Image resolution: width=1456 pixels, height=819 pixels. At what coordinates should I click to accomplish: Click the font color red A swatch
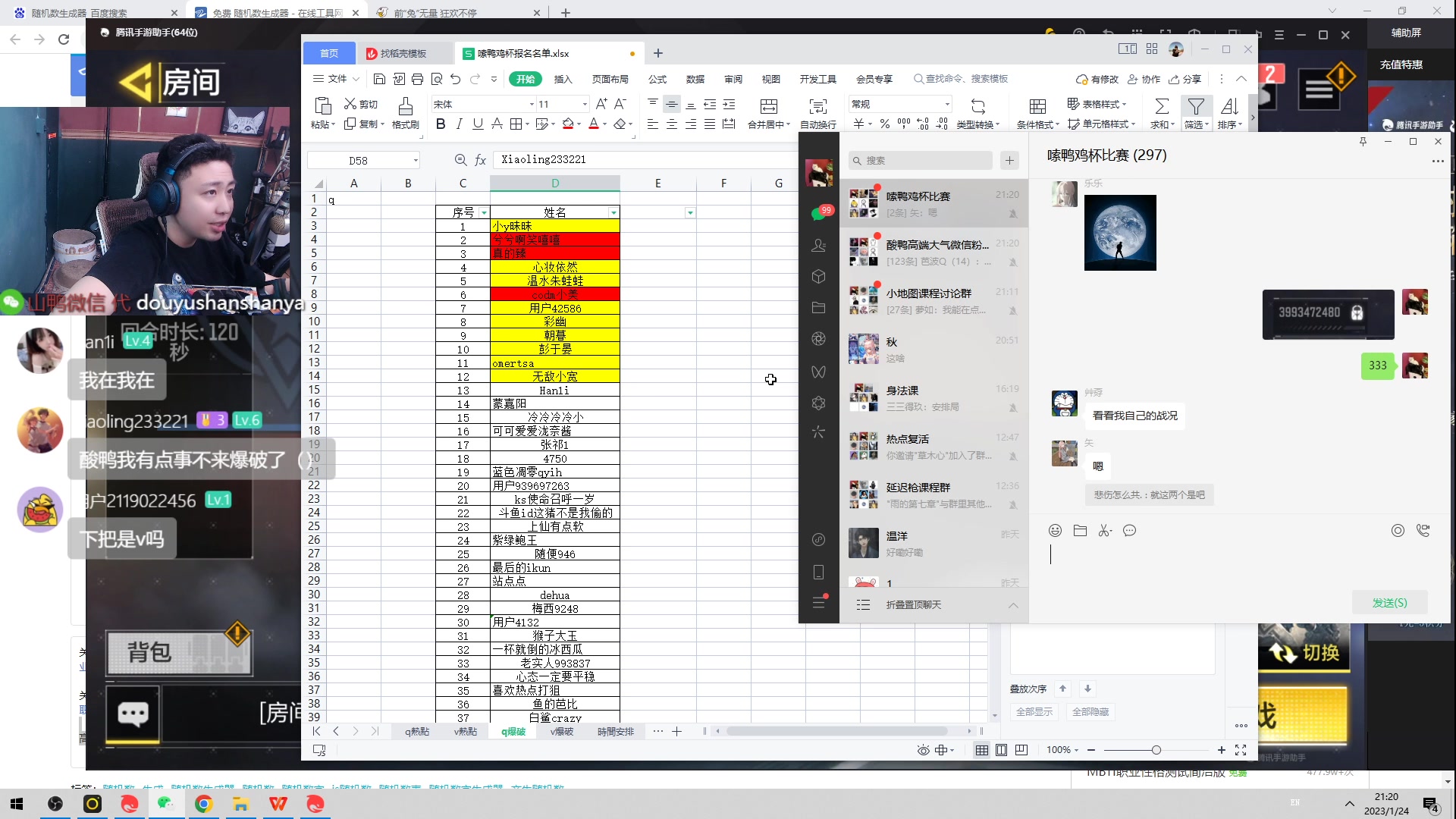pos(594,124)
